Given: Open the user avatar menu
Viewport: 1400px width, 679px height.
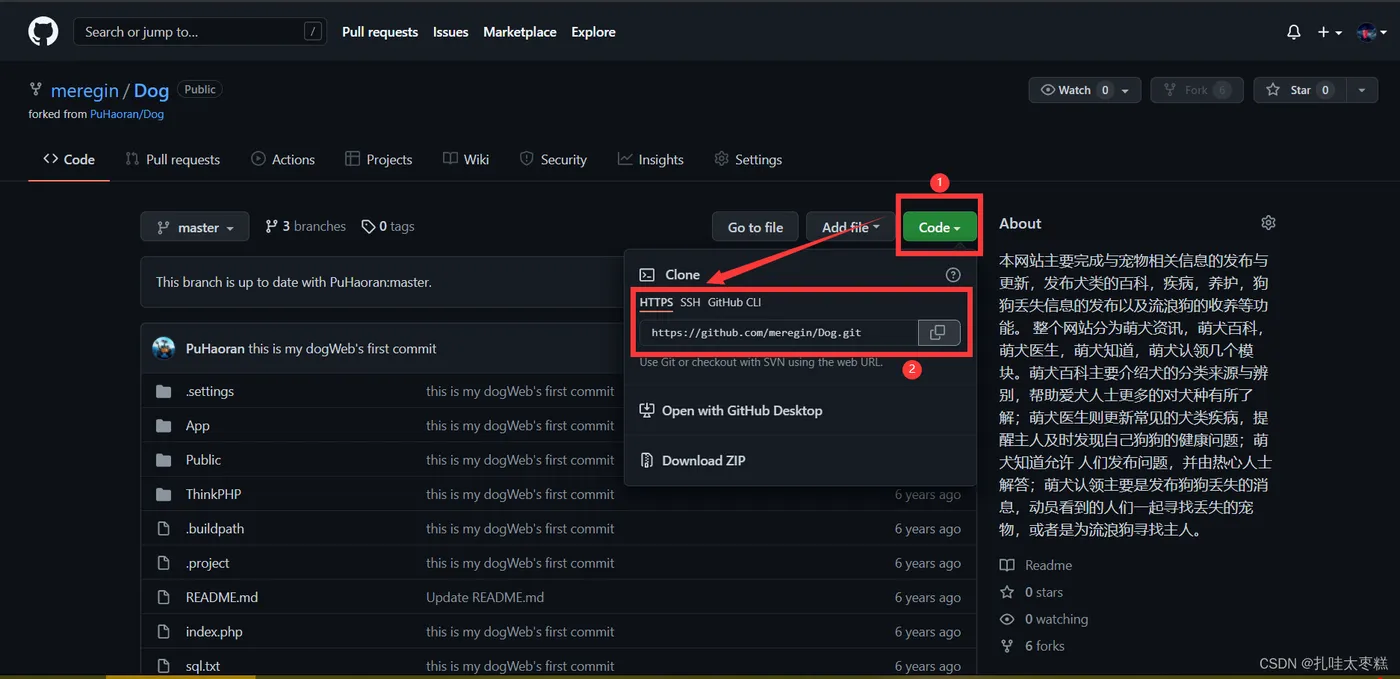Looking at the screenshot, I should (x=1371, y=32).
